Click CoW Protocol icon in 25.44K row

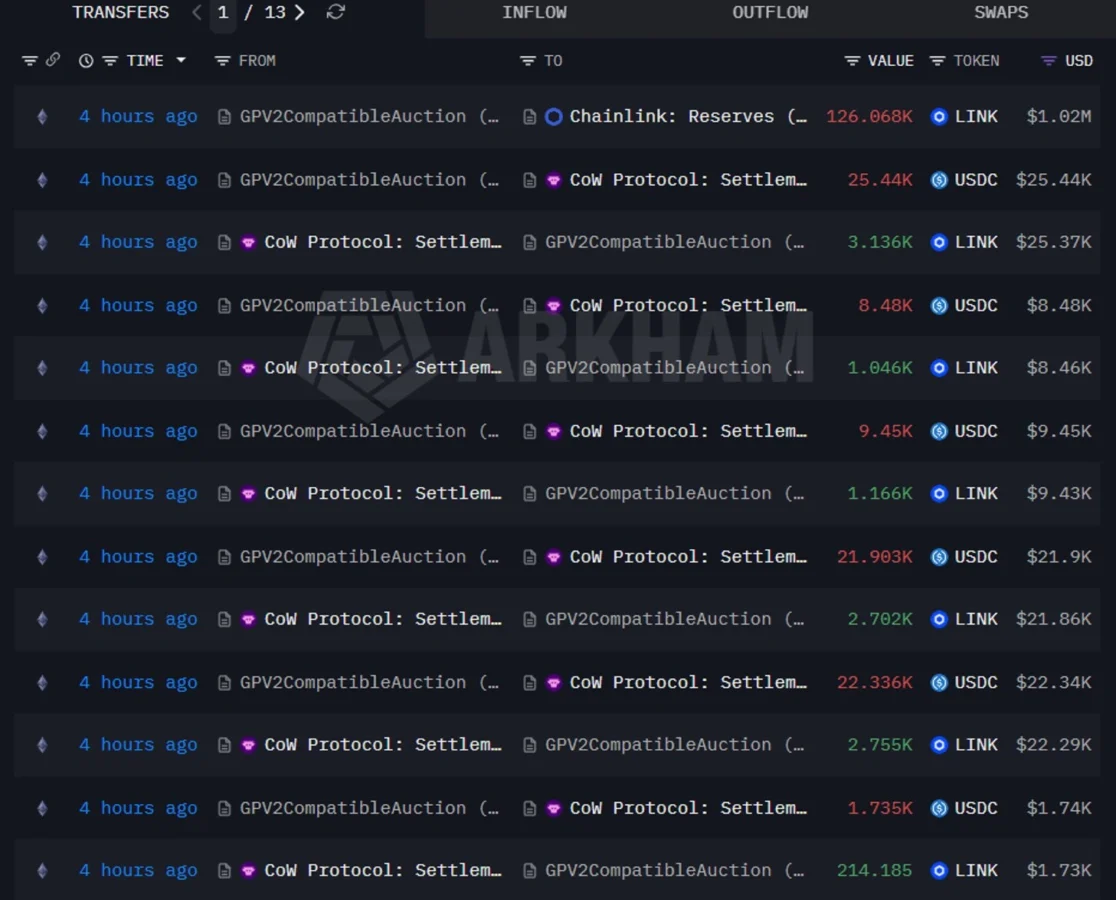point(554,180)
